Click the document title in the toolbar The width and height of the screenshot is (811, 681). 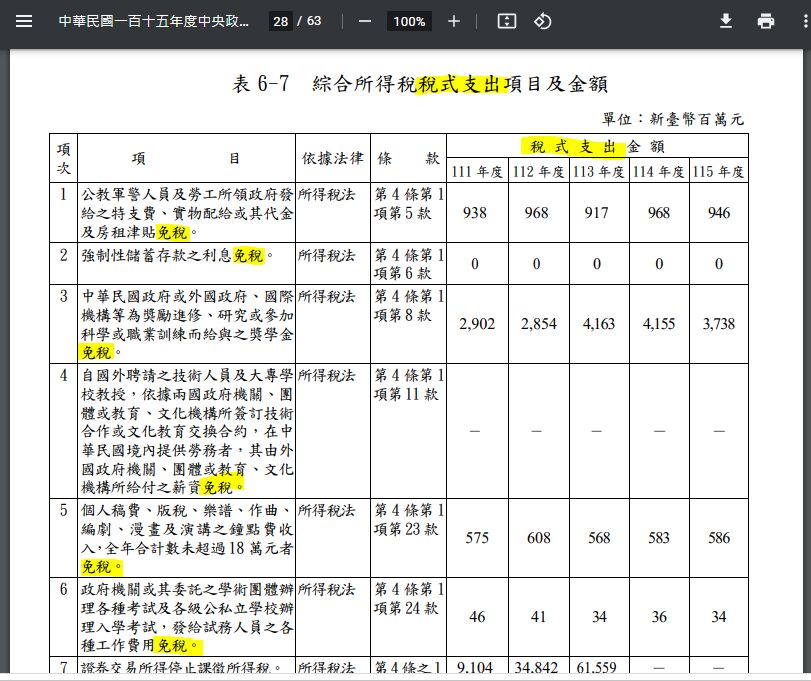(x=153, y=21)
